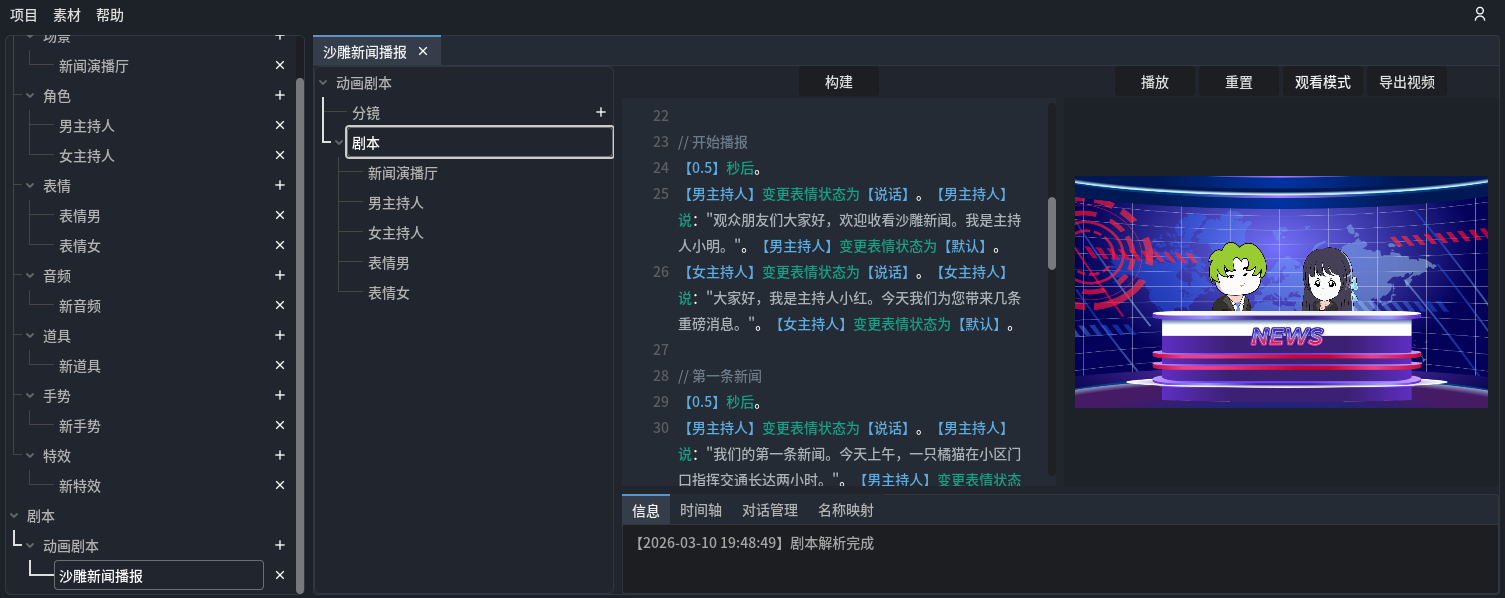Viewport: 1505px width, 598px height.
Task: Remove 新道具 using its delete icon
Action: [280, 366]
